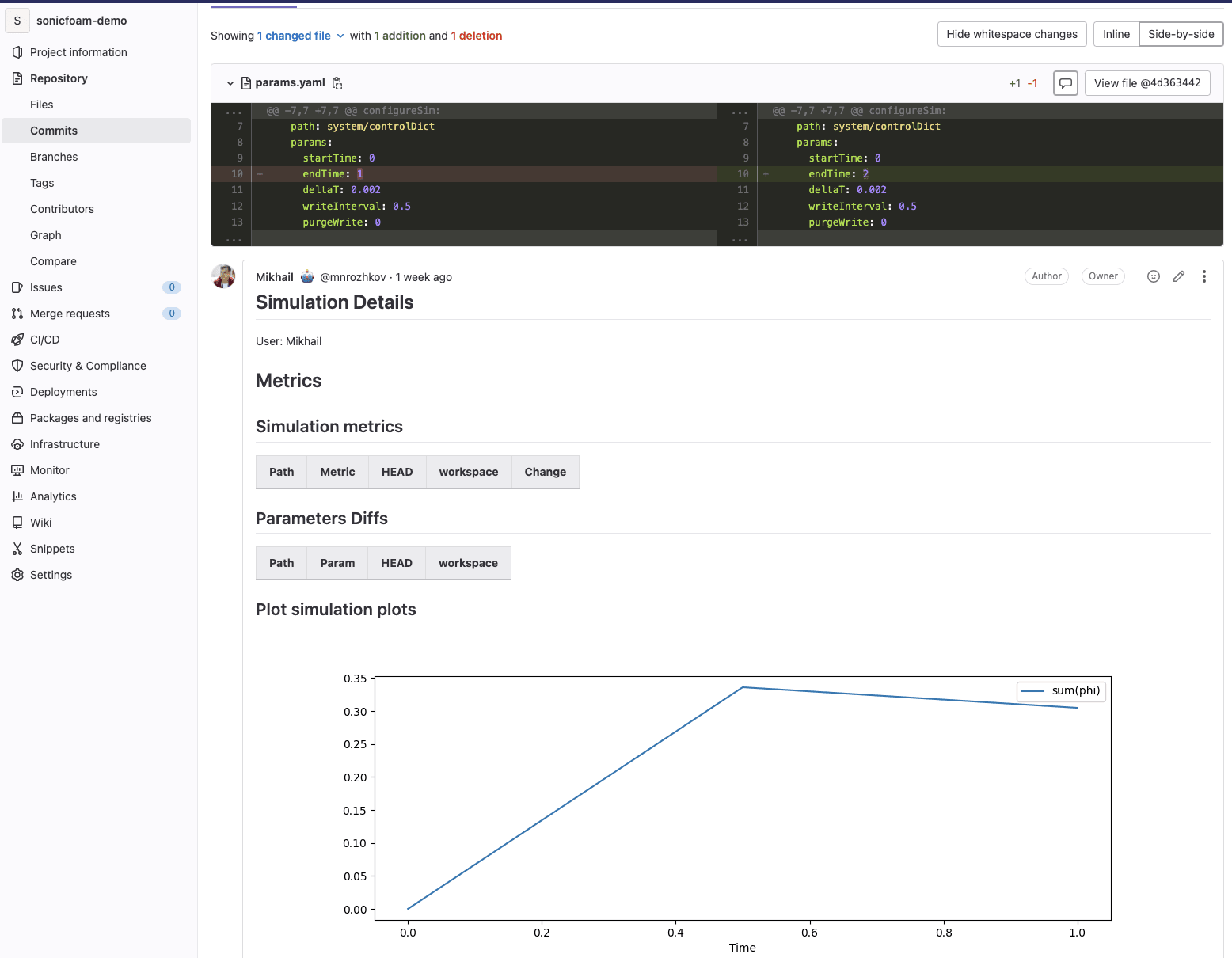Viewport: 1232px width, 958px height.
Task: Expand hidden lines above line 7
Action: [x=234, y=112]
